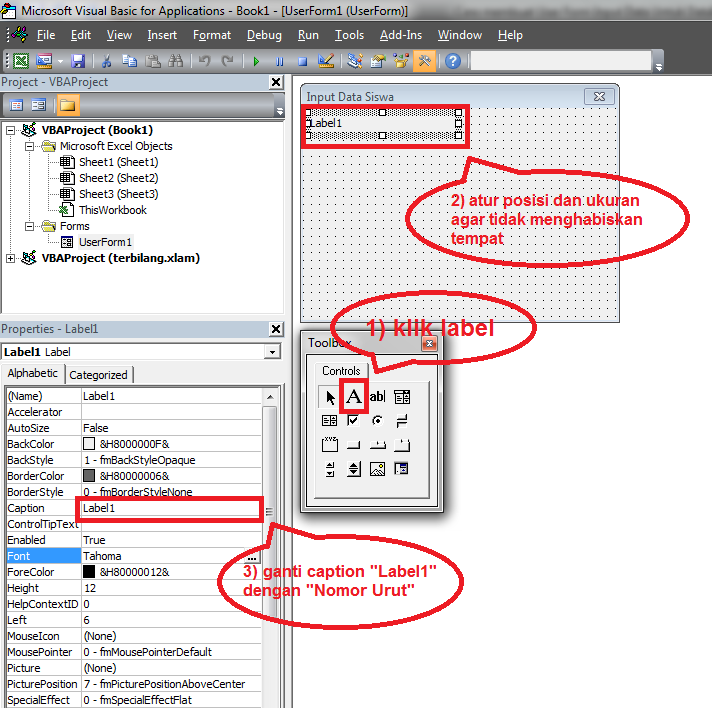Click the Insert UserForm toolbar icon
The height and width of the screenshot is (708, 712).
[x=44, y=61]
